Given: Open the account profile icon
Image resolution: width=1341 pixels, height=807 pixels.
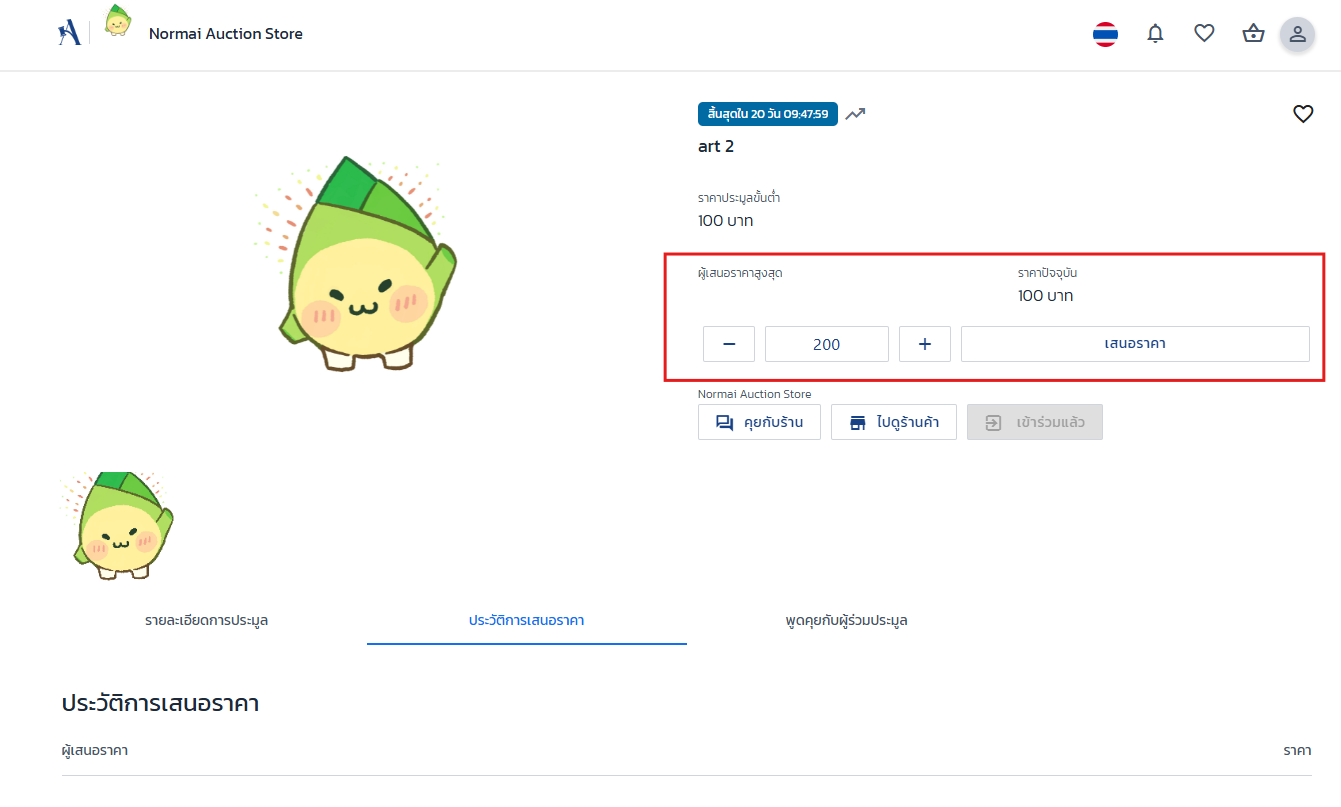Looking at the screenshot, I should coord(1297,33).
